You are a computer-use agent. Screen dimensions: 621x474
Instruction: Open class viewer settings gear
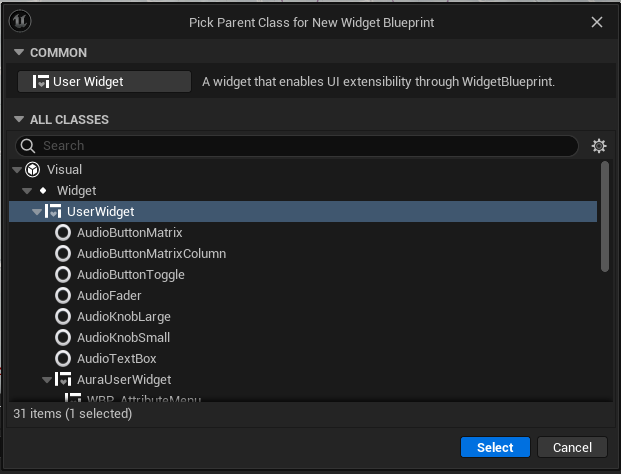pos(599,146)
